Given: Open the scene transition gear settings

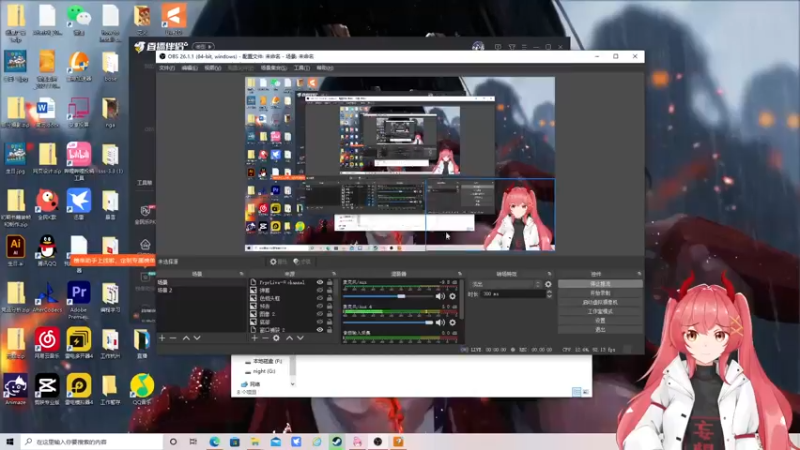Looking at the screenshot, I should [x=548, y=284].
